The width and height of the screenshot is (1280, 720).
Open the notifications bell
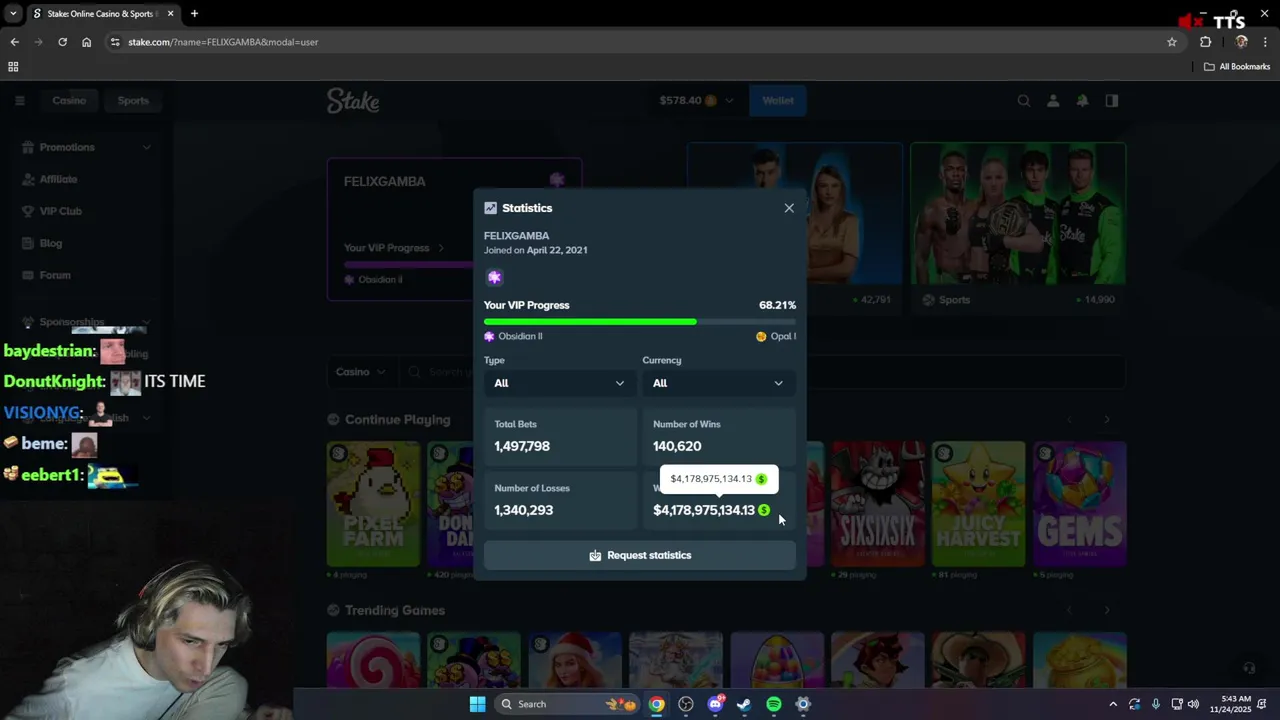tap(1082, 100)
